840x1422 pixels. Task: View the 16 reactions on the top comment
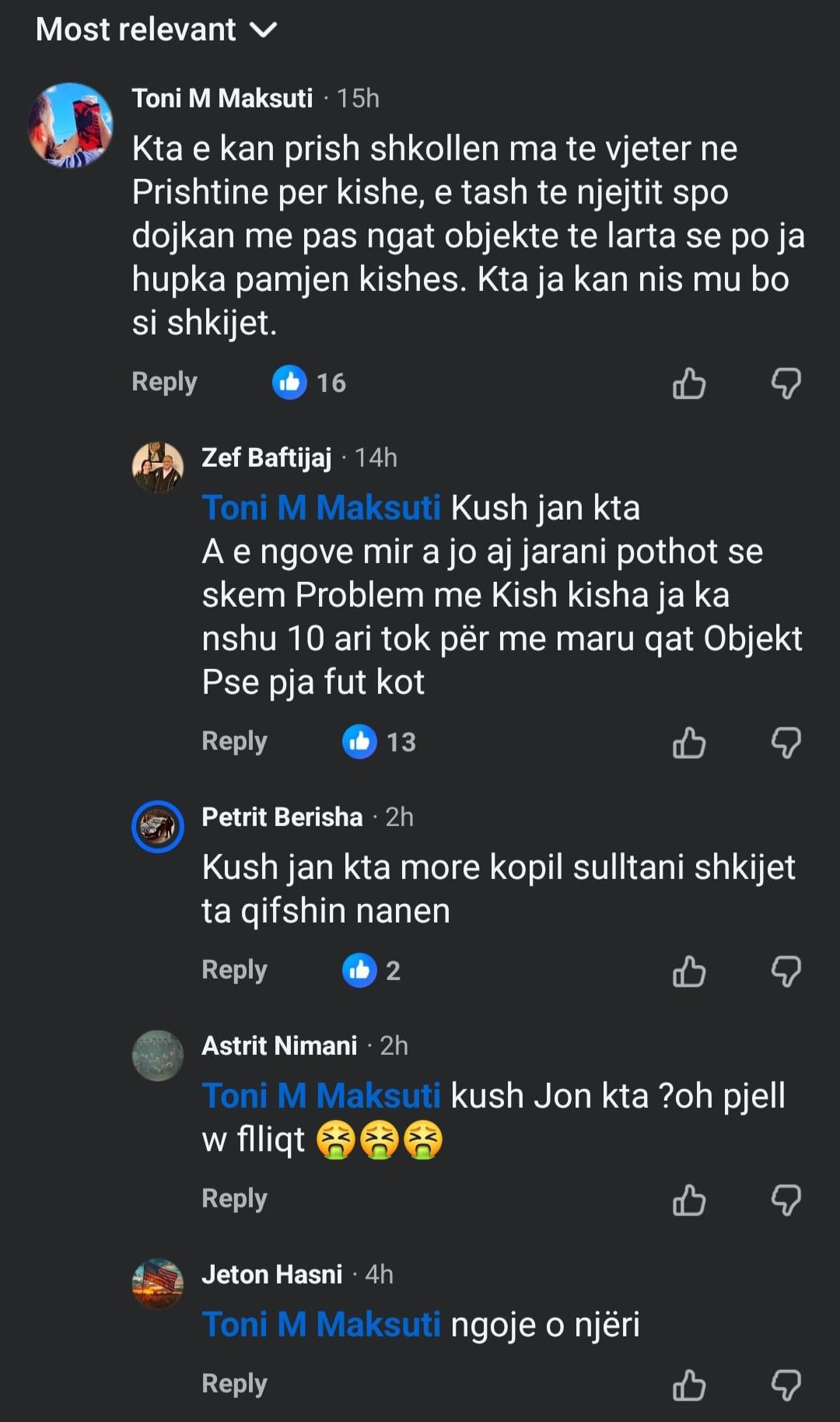click(x=309, y=383)
